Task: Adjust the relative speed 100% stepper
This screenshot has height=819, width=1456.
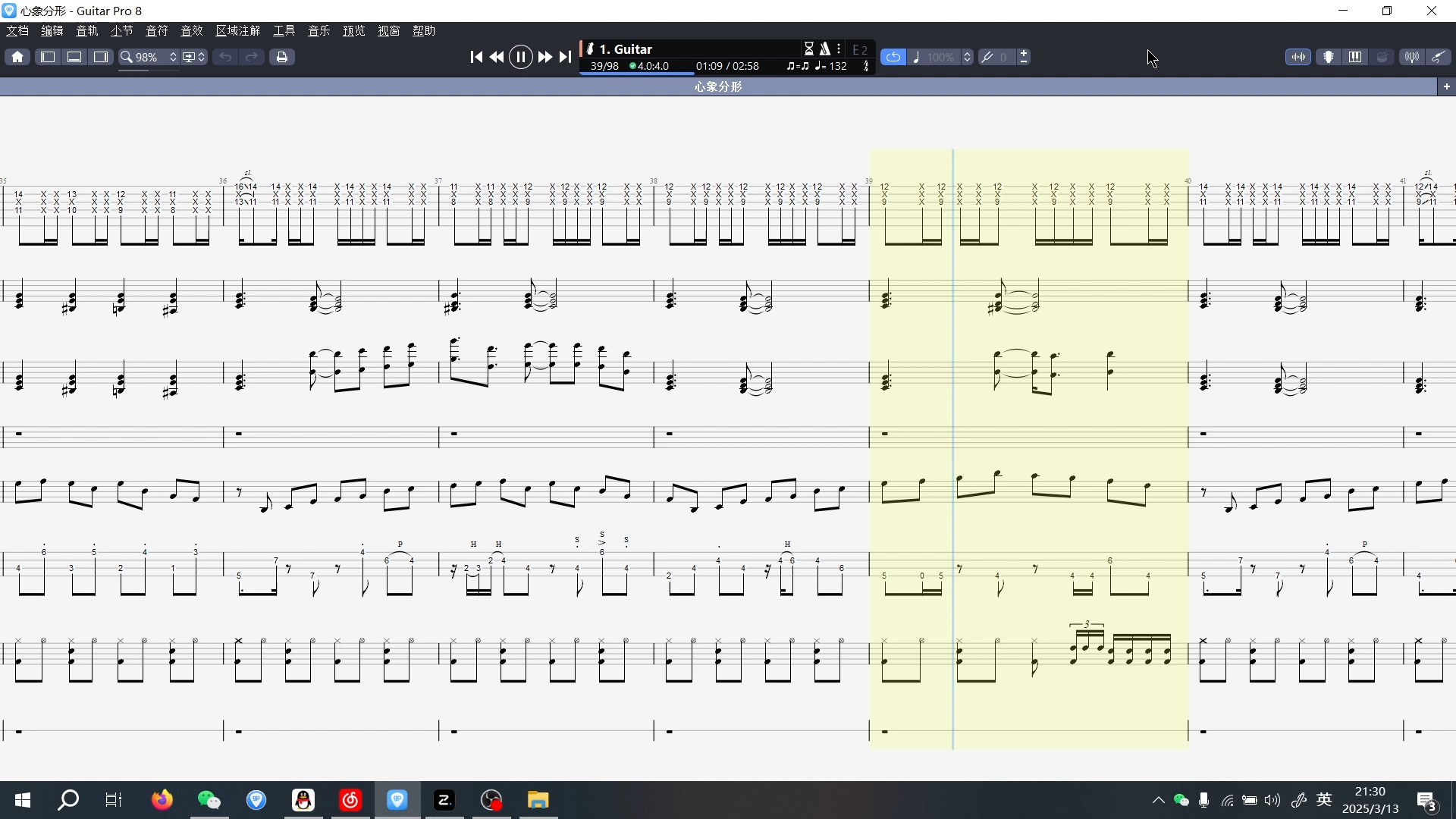Action: click(x=967, y=57)
